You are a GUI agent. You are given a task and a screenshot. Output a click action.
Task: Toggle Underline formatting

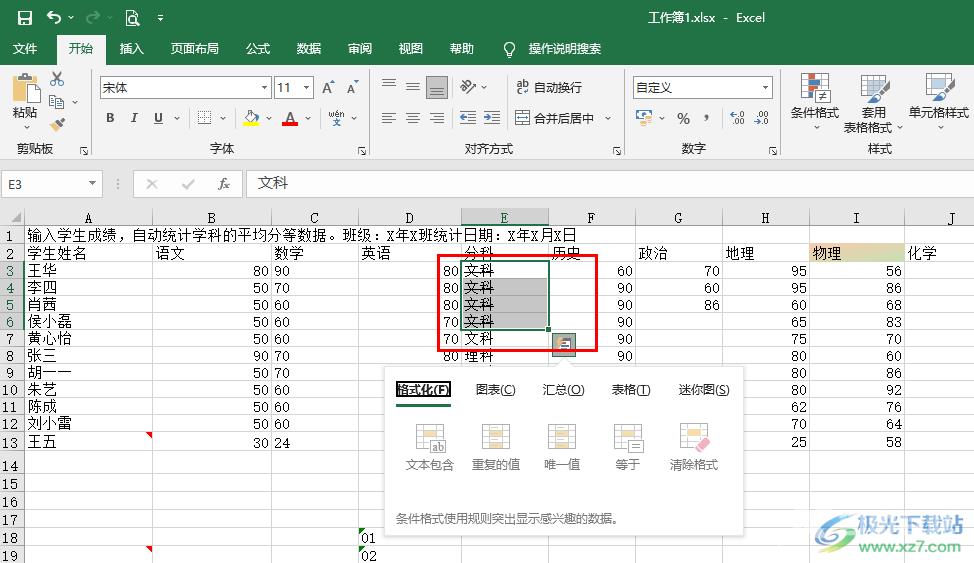tap(158, 117)
